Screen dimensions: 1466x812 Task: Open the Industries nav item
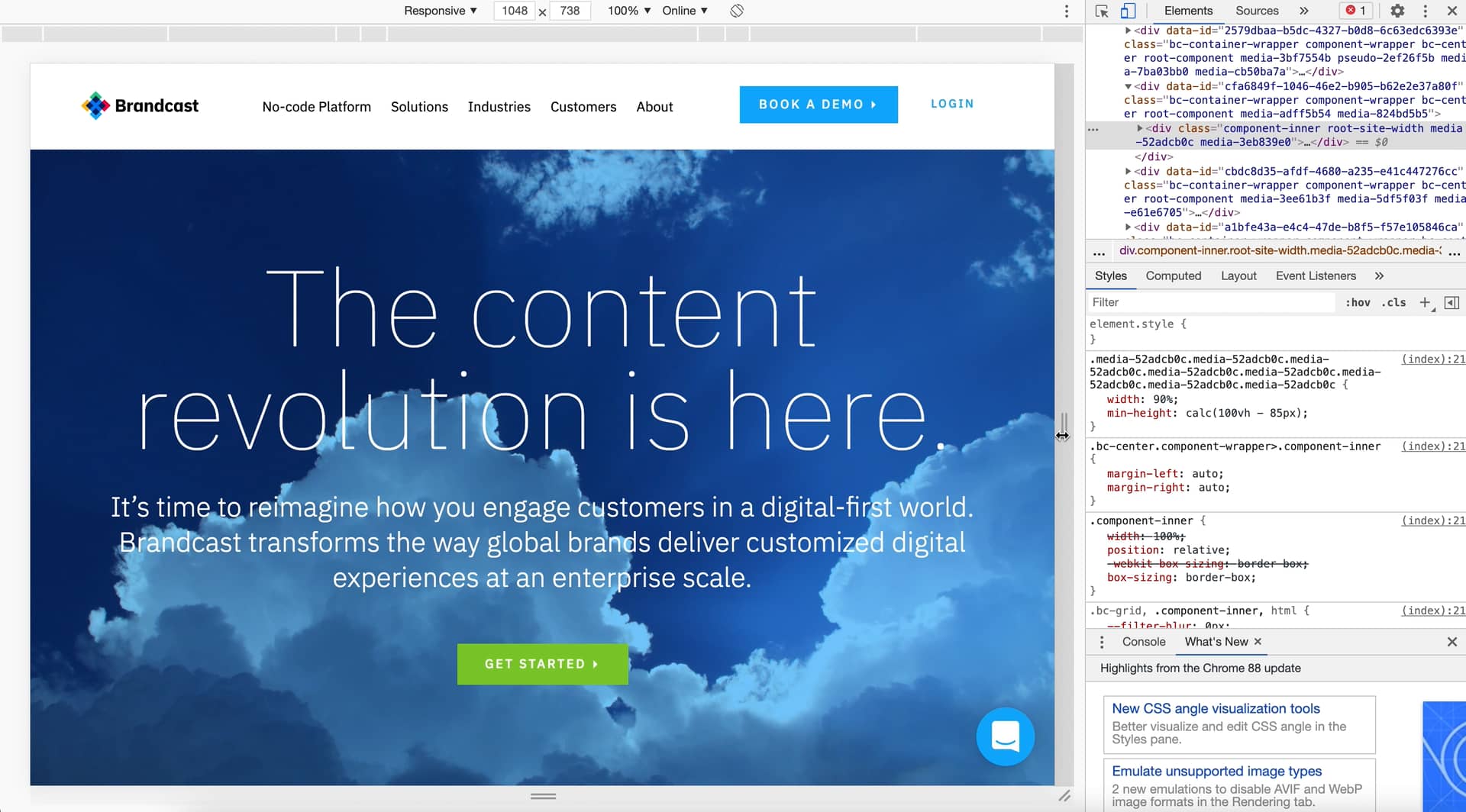499,107
